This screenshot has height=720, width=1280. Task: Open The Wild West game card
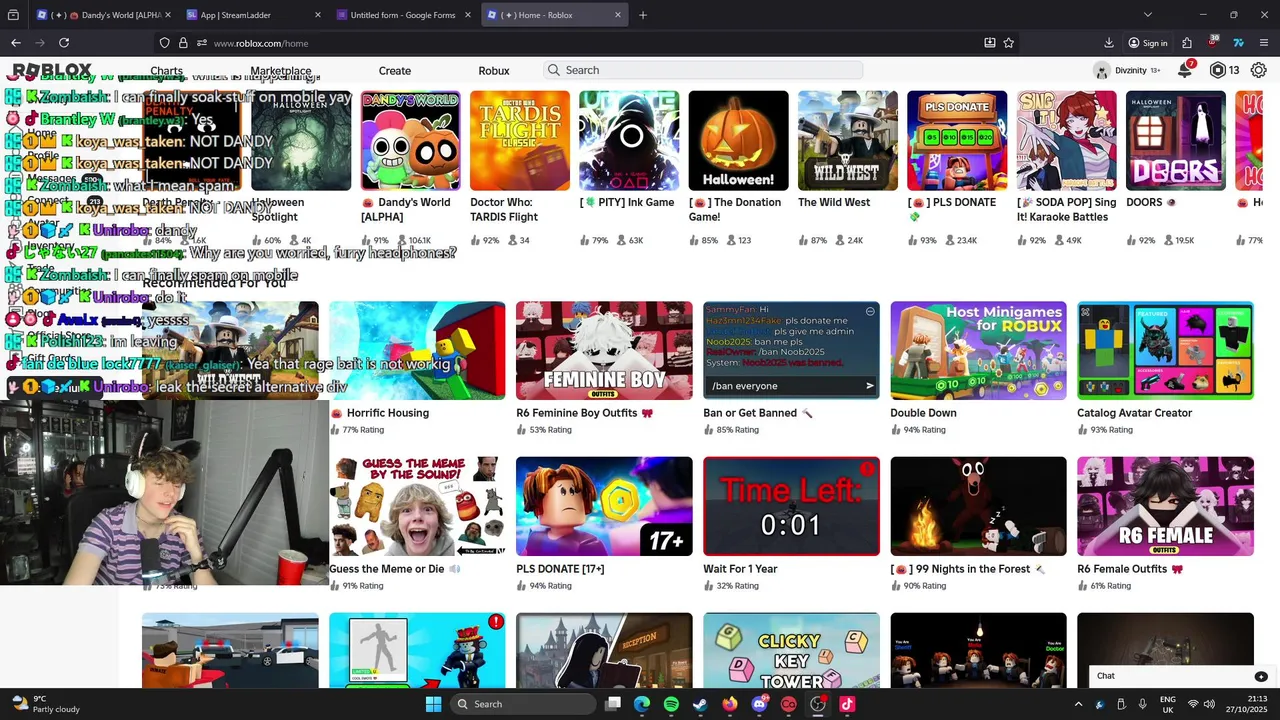tap(848, 140)
